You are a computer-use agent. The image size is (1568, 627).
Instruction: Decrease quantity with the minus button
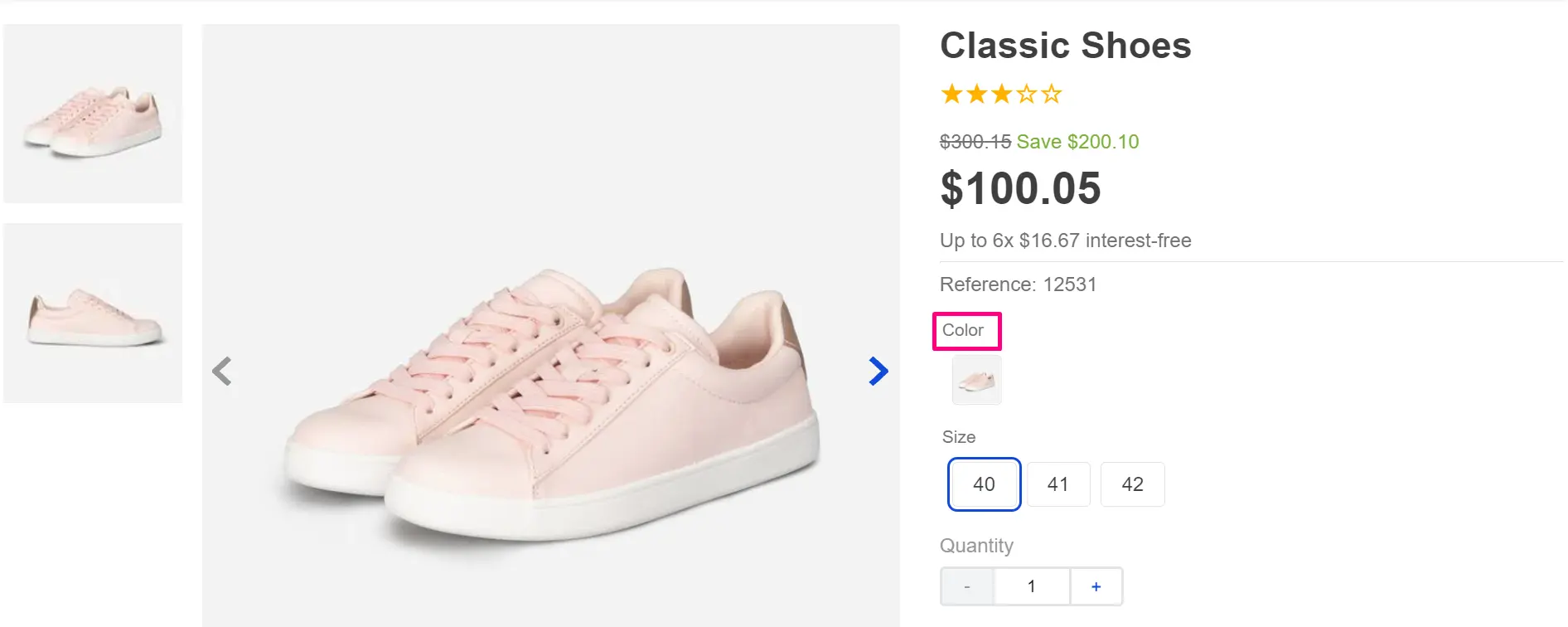tap(967, 586)
